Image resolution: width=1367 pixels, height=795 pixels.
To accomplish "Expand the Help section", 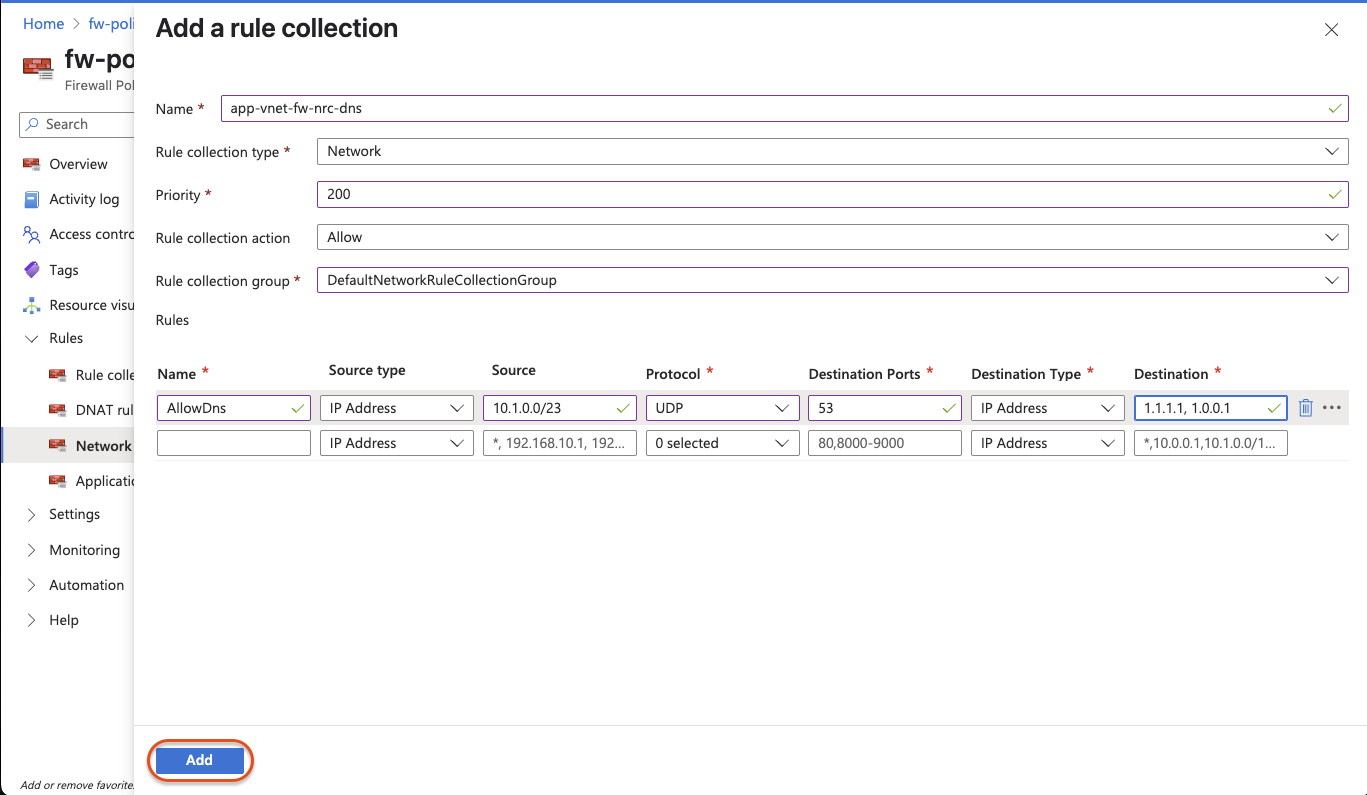I will pos(31,620).
